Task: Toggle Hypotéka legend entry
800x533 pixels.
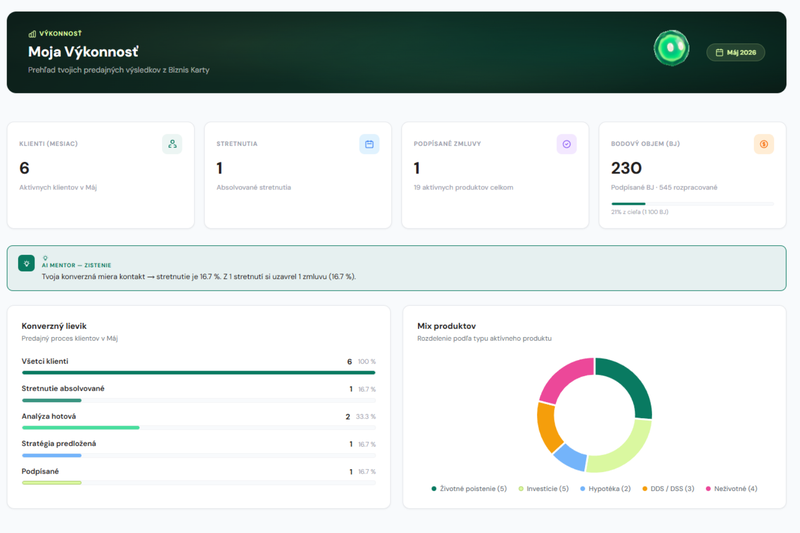Action: (x=605, y=489)
